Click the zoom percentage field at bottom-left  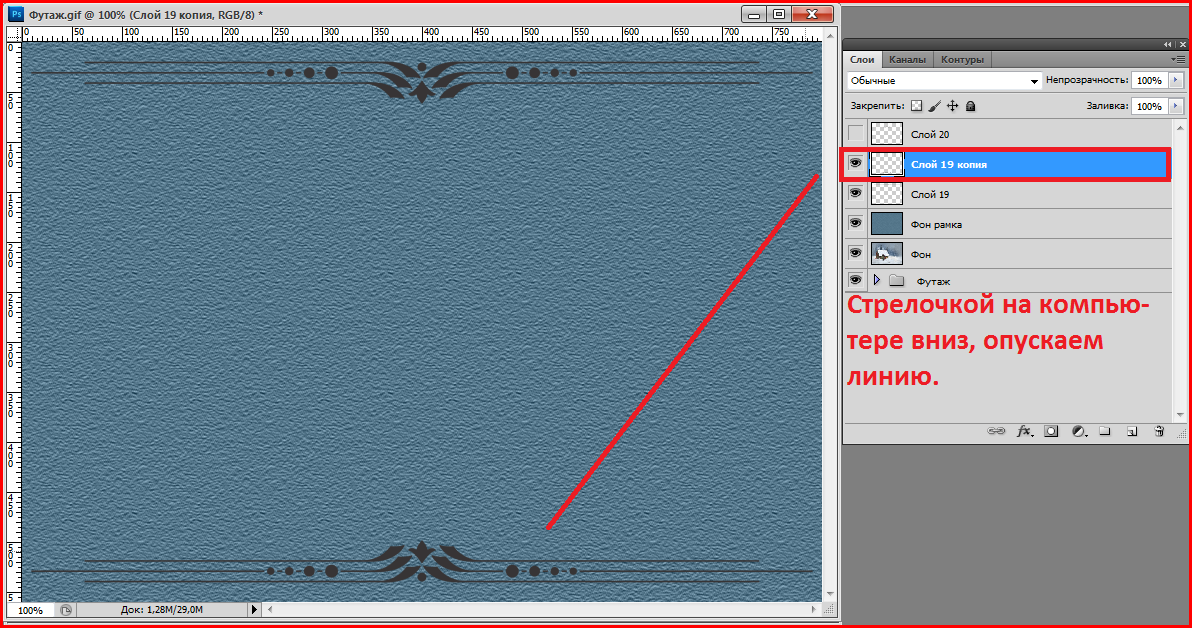[30, 610]
